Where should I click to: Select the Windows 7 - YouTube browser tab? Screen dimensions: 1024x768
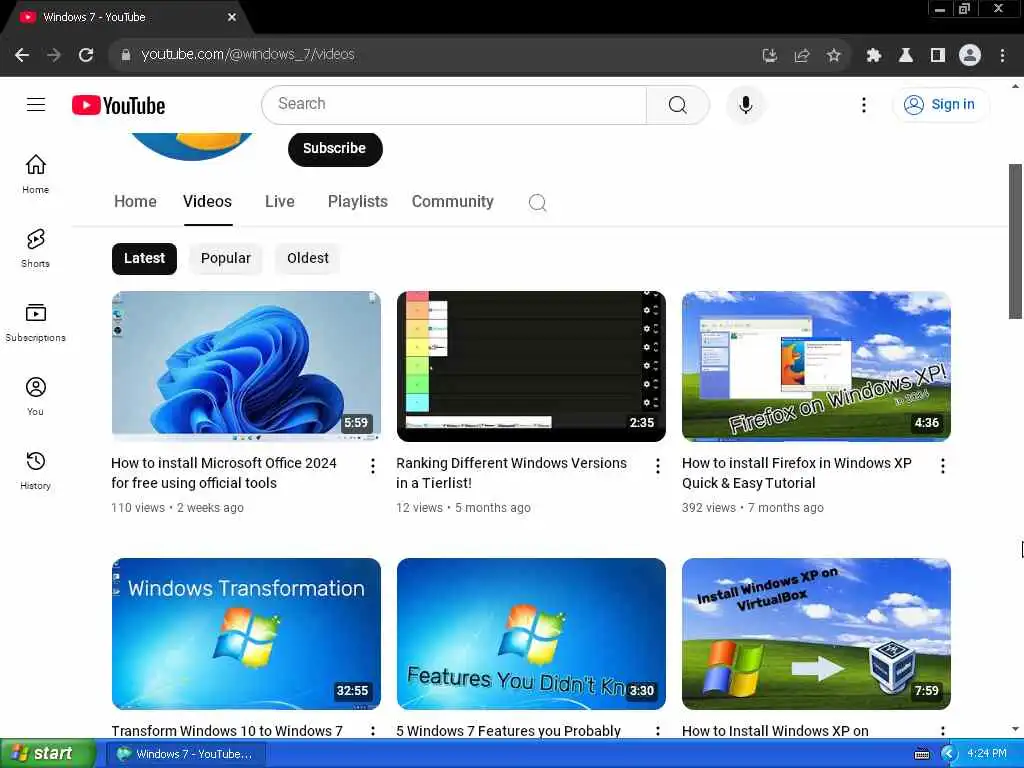(124, 18)
